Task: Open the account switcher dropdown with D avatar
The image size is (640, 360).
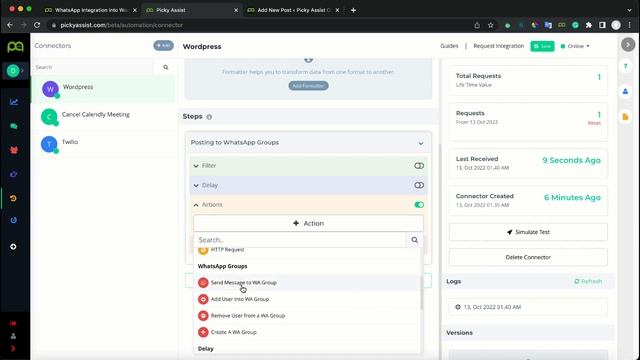Action: coord(15,71)
